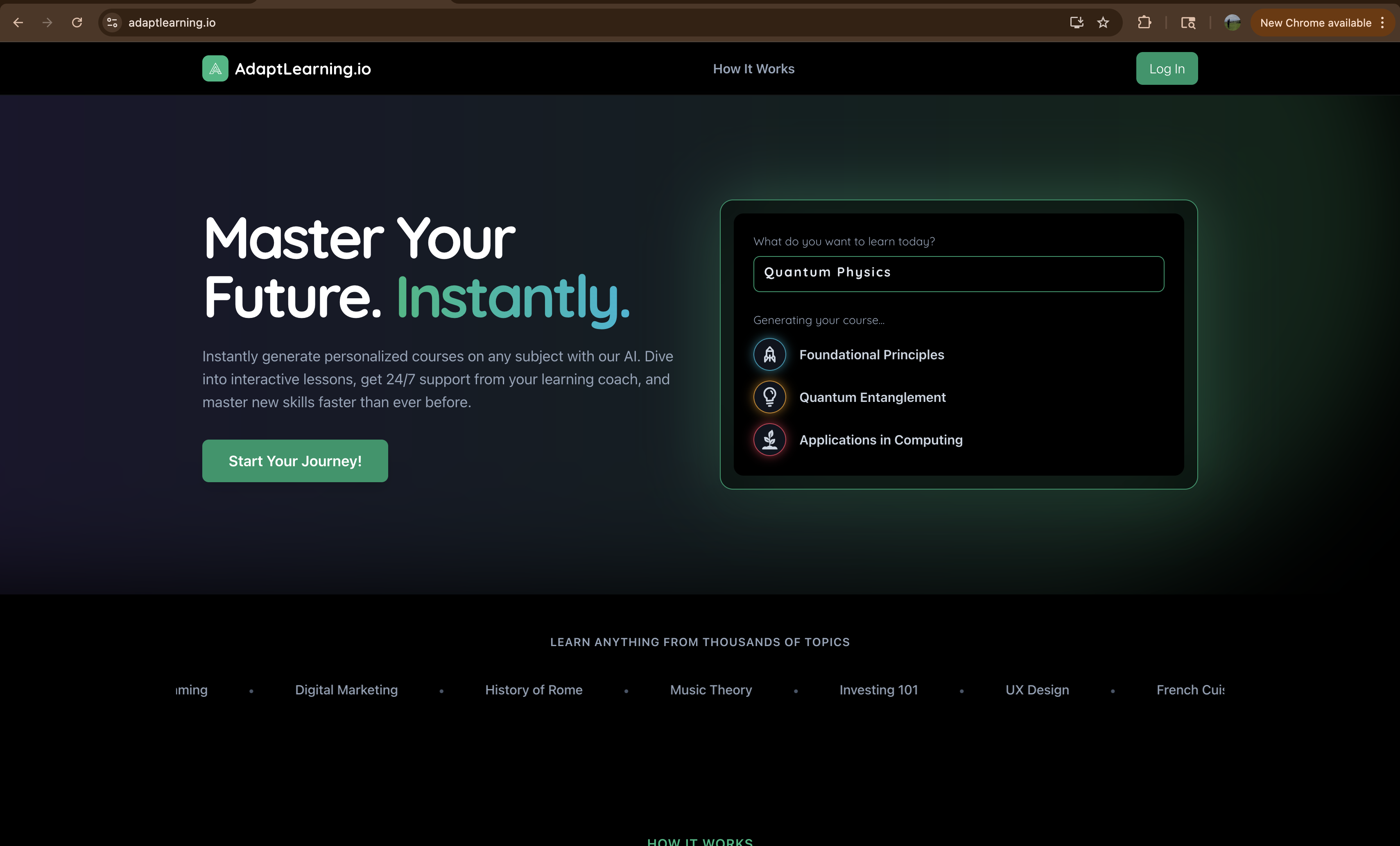1400x846 pixels.
Task: Open the Chrome profile avatar
Action: point(1232,23)
